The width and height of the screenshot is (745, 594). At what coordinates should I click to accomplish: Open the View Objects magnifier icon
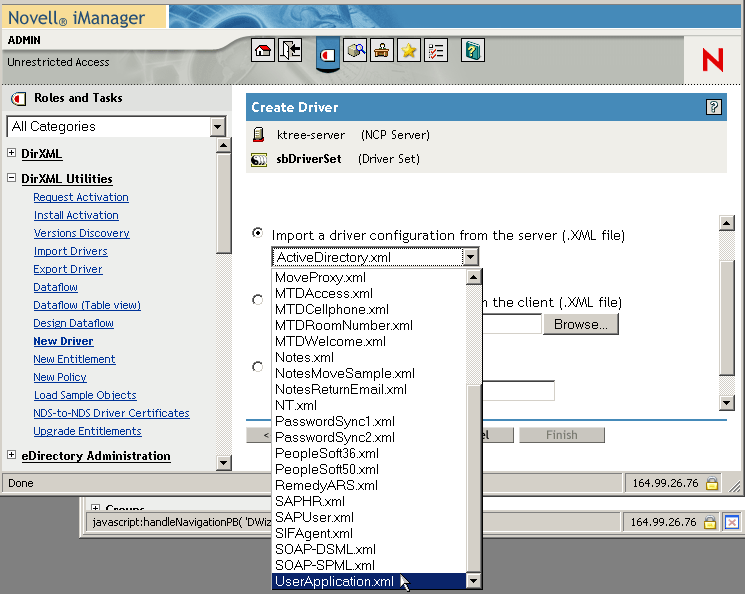(355, 50)
